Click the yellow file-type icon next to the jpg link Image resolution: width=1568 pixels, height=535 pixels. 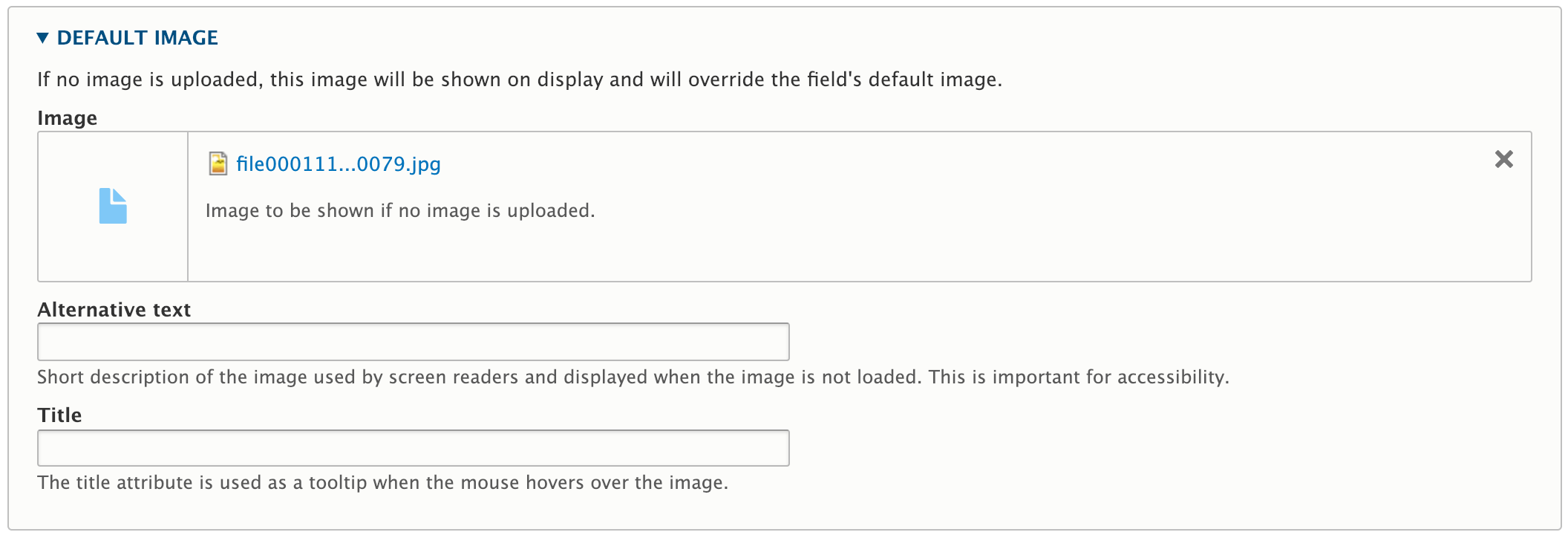(x=218, y=163)
